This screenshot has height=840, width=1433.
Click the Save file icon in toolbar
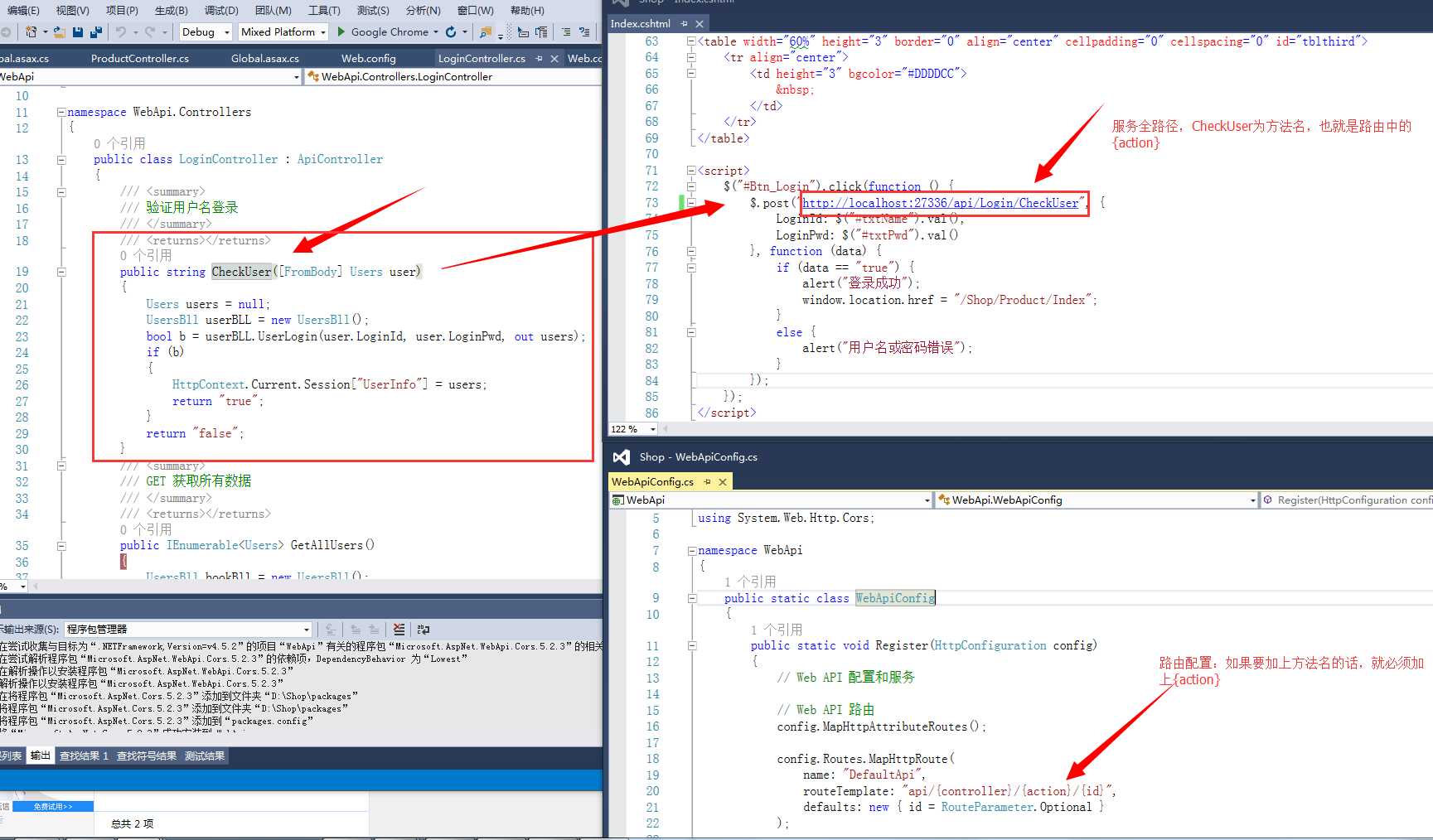coord(78,32)
